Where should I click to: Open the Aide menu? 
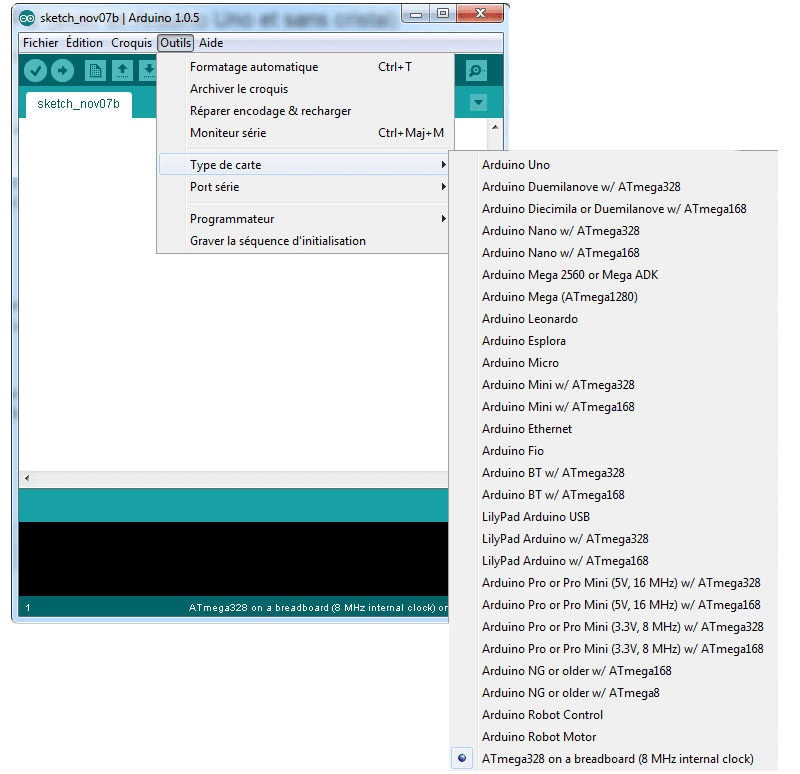click(x=211, y=43)
